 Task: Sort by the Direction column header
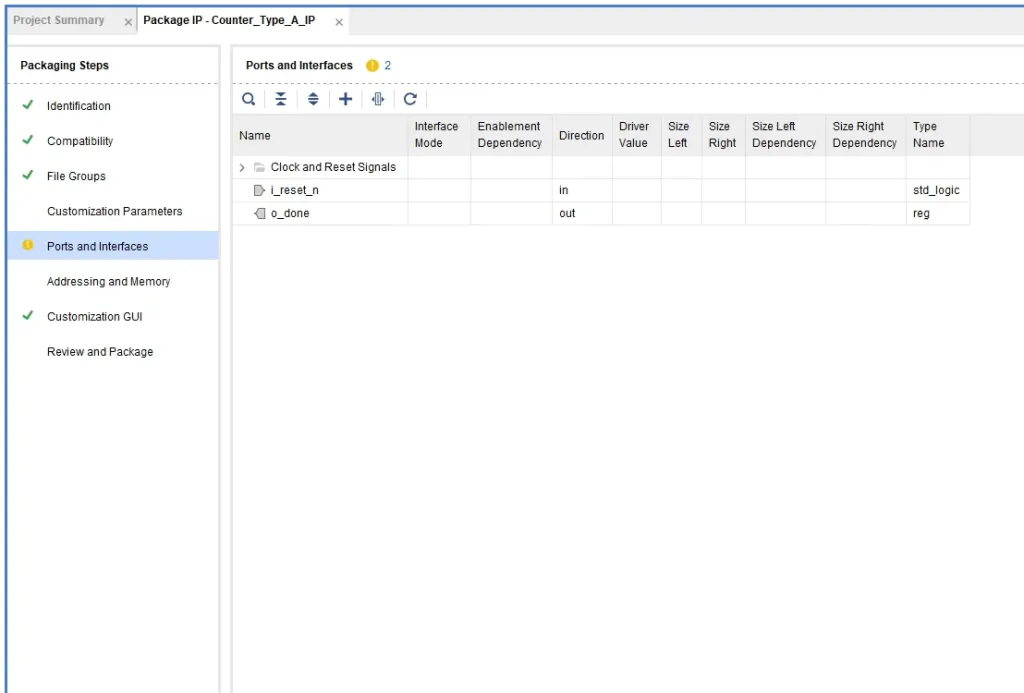[x=582, y=135]
